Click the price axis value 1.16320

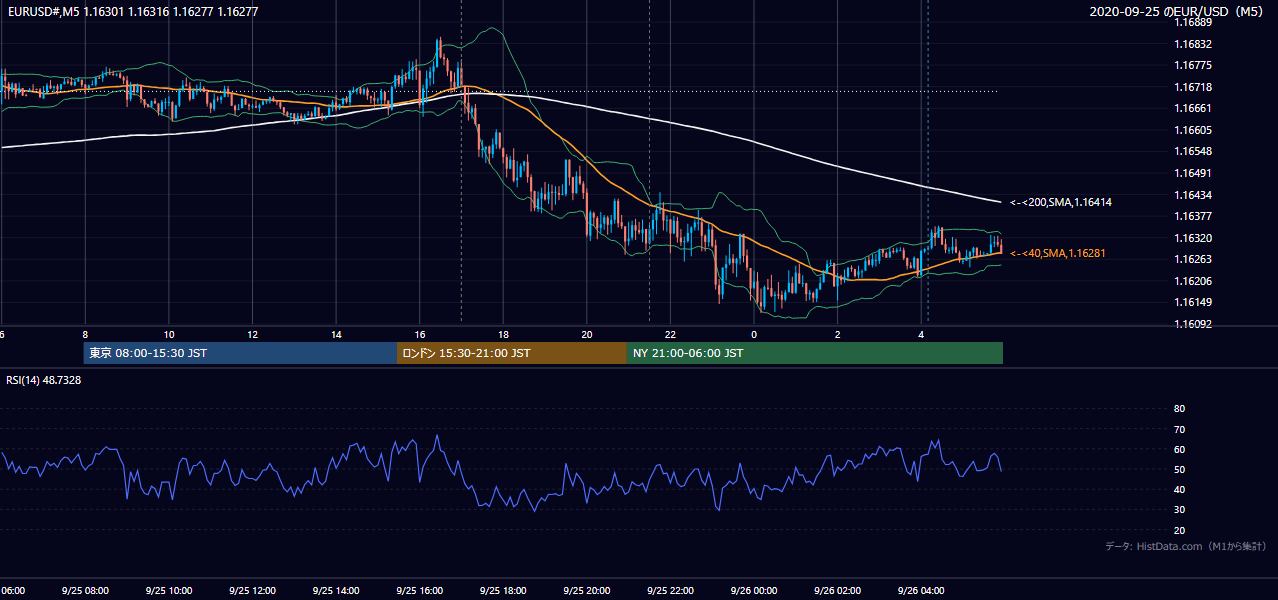[1192, 238]
